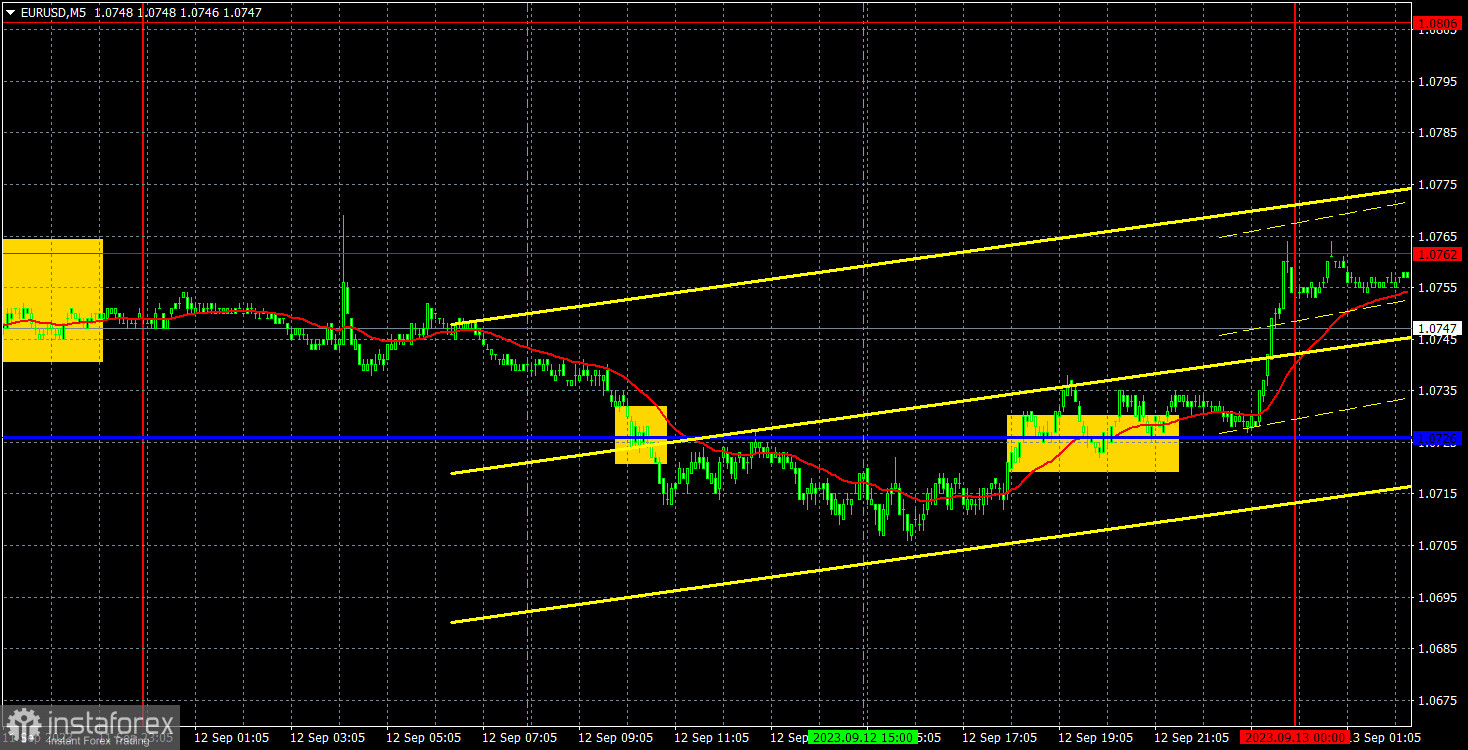This screenshot has height=750, width=1468.
Task: Click the 12 Sep 17:05 time label
Action: coord(999,737)
